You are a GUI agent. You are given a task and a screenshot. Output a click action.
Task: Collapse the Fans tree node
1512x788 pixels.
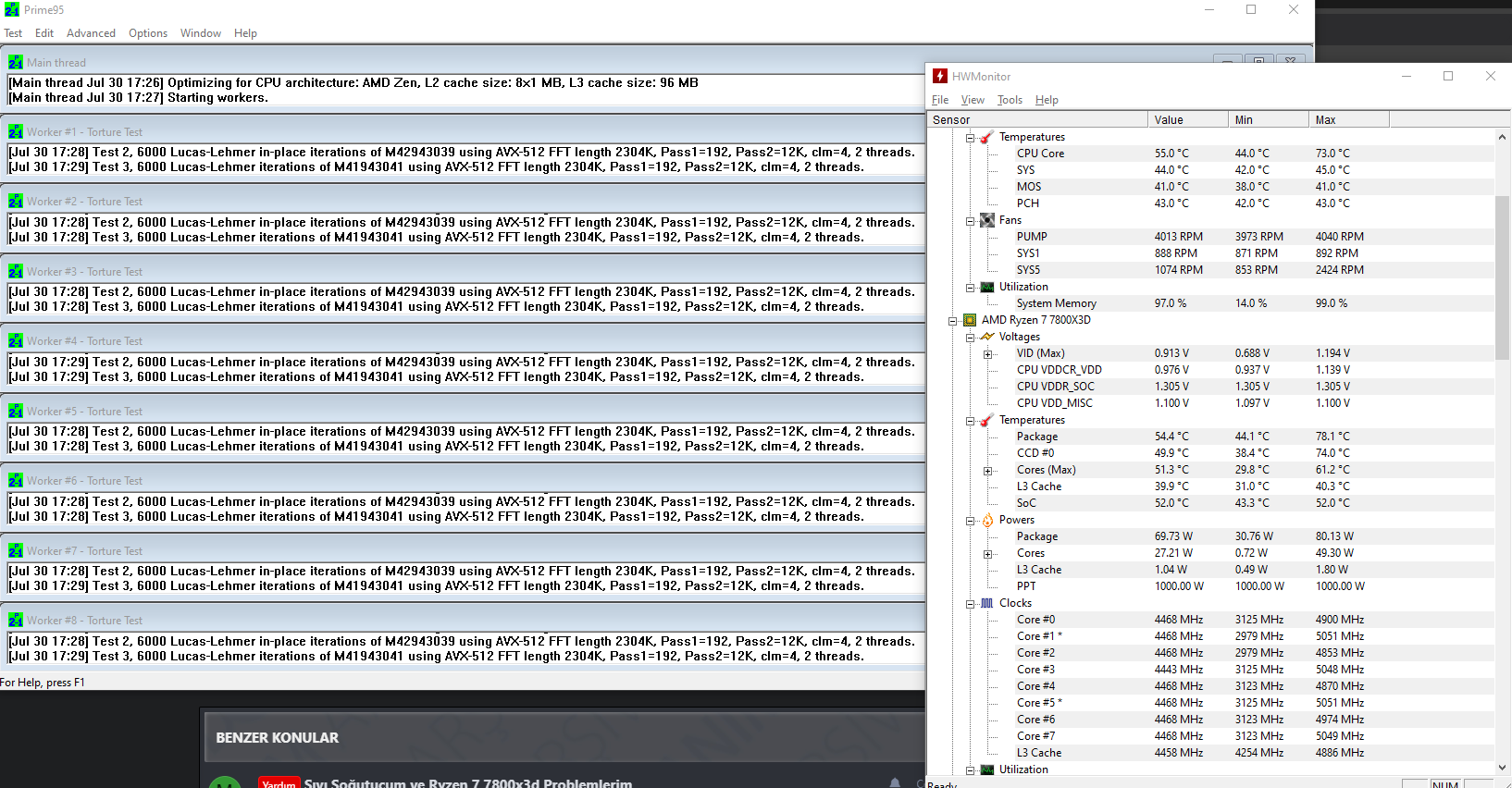(970, 220)
